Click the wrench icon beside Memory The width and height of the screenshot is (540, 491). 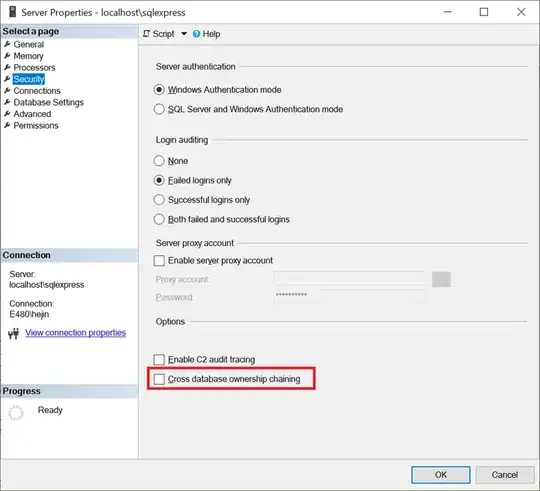click(7, 55)
